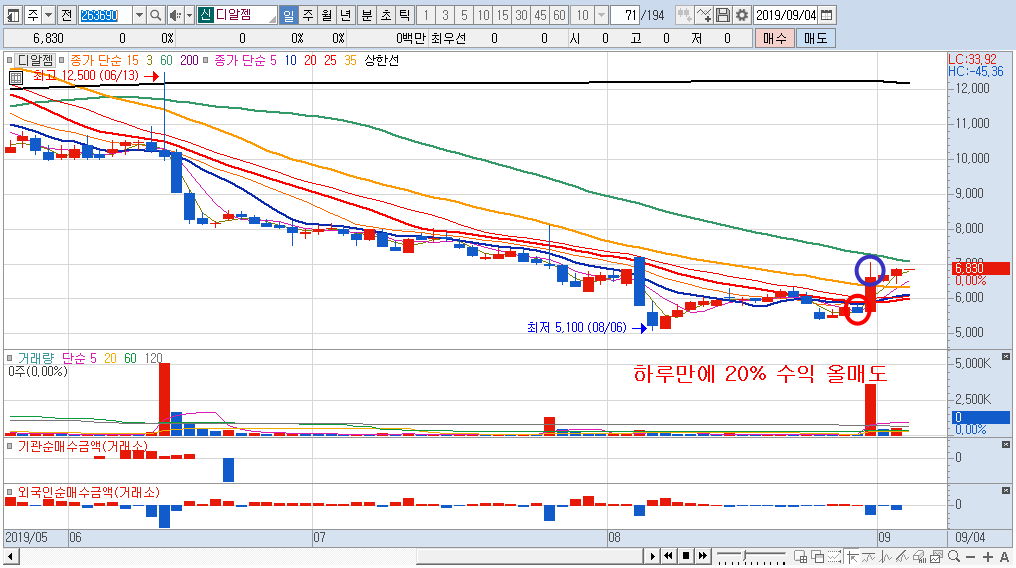The height and width of the screenshot is (568, 1016).
Task: Click the data table grid icon in chart corner
Action: click(16, 78)
